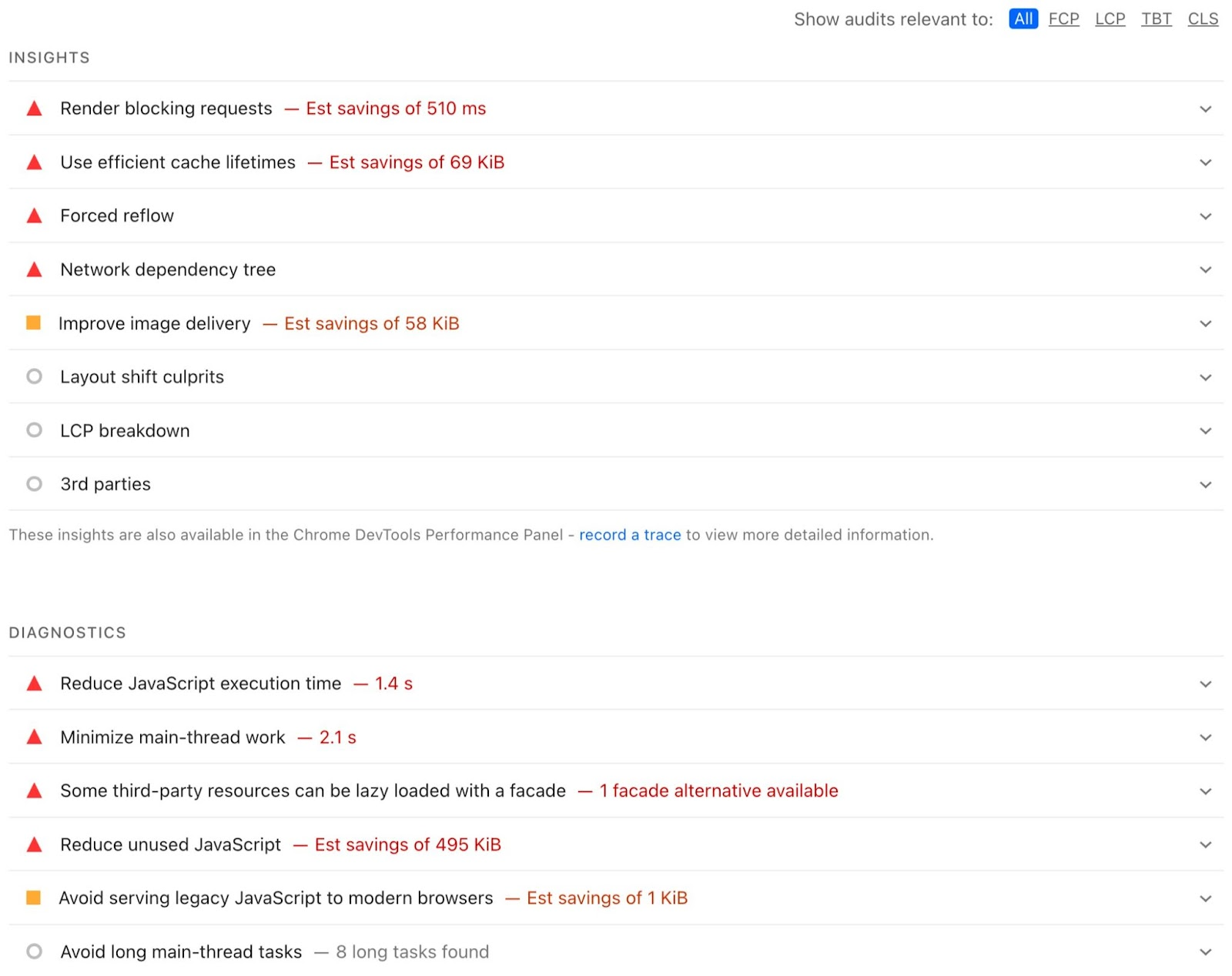The image size is (1232, 976).
Task: Click the circle icon next to 3rd parties
Action: pyautogui.click(x=34, y=484)
